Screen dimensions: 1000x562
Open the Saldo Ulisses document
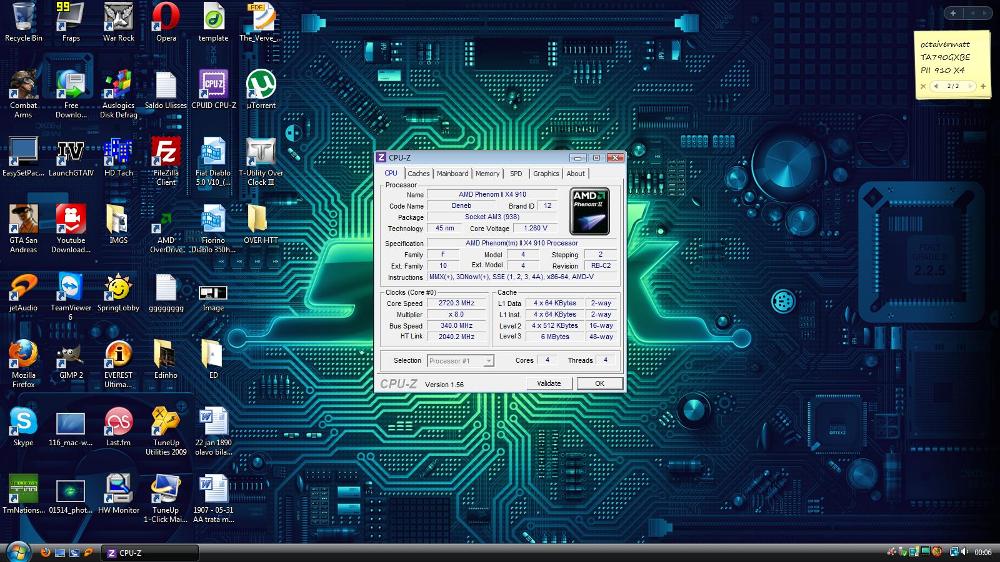pos(166,89)
